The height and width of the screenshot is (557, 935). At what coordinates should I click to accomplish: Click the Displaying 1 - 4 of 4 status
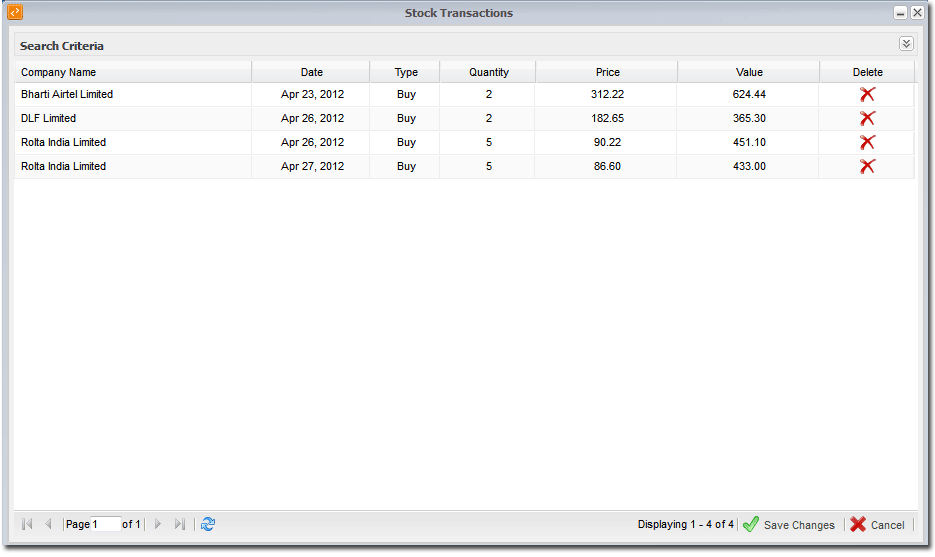coord(685,524)
